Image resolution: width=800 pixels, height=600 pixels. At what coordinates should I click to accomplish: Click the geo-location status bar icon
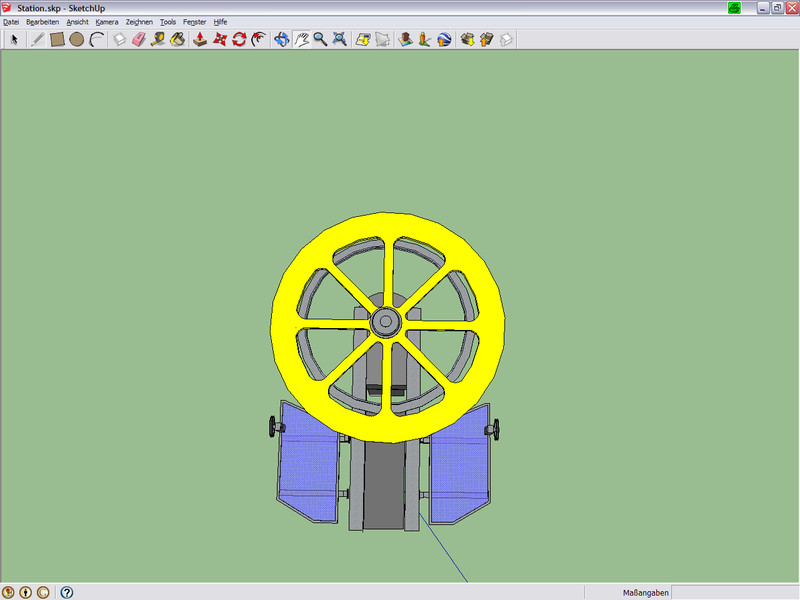click(x=8, y=592)
